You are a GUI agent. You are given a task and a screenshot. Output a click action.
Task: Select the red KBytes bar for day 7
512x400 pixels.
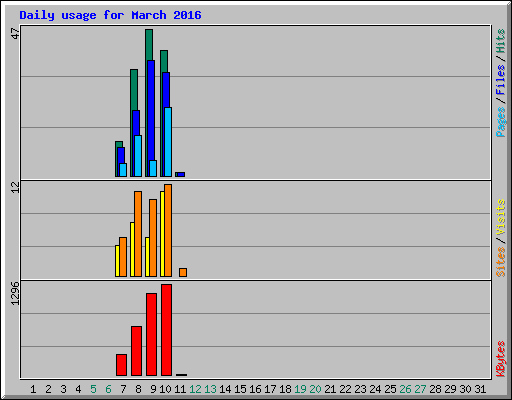tap(121, 365)
